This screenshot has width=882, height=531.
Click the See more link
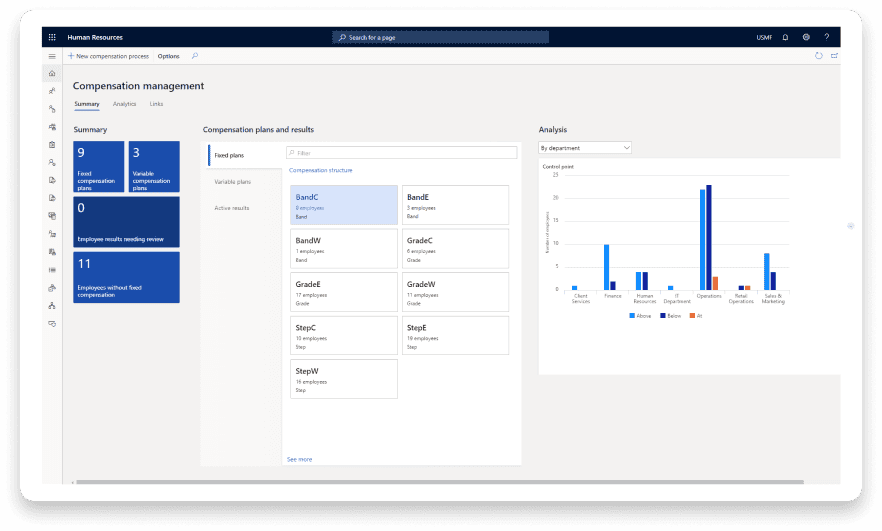(x=299, y=459)
